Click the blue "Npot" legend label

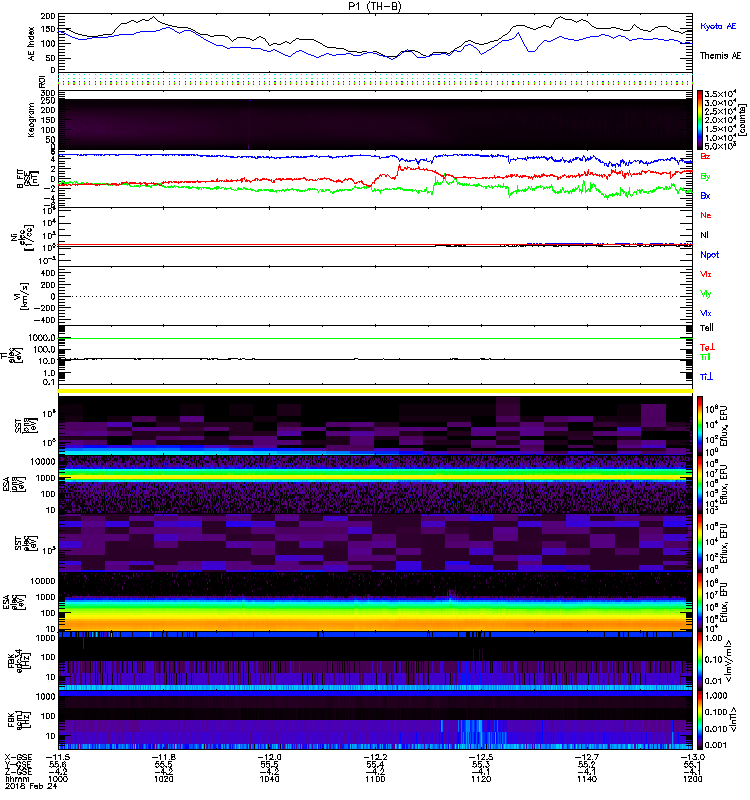coord(710,255)
